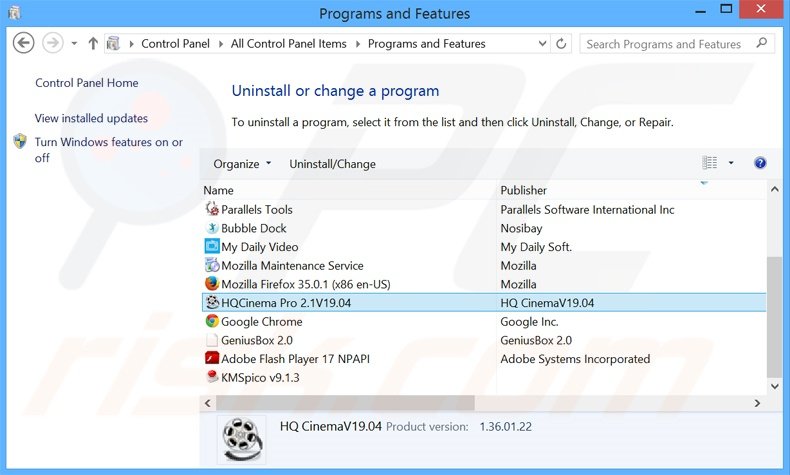Select Mozilla Firefox 35.0.1 icon
790x475 pixels.
tap(212, 284)
